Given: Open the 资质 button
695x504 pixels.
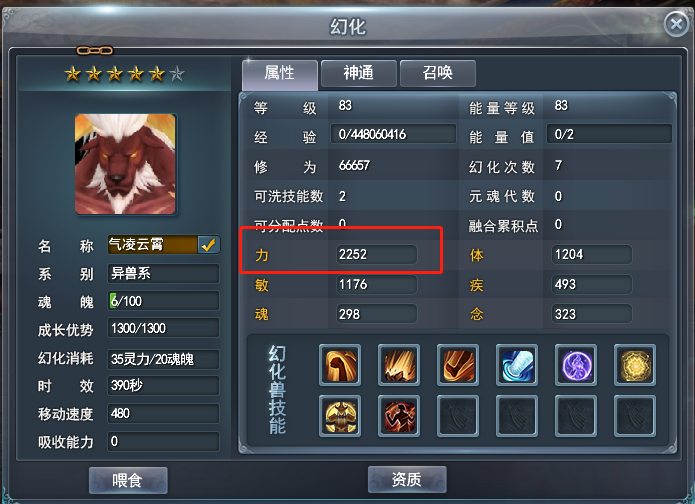Looking at the screenshot, I should pyautogui.click(x=407, y=479).
